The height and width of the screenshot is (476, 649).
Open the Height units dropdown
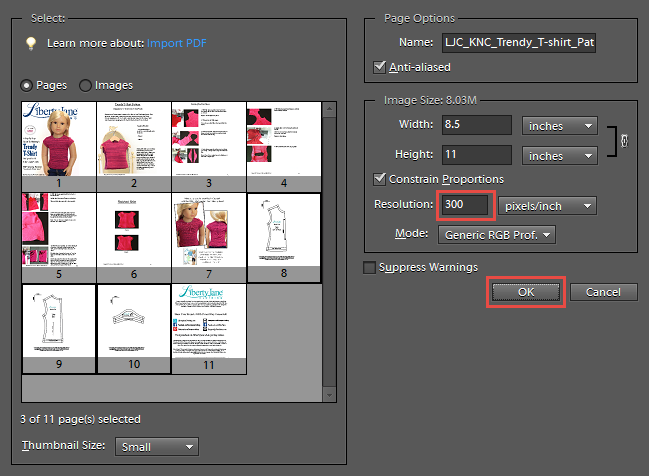pyautogui.click(x=559, y=156)
